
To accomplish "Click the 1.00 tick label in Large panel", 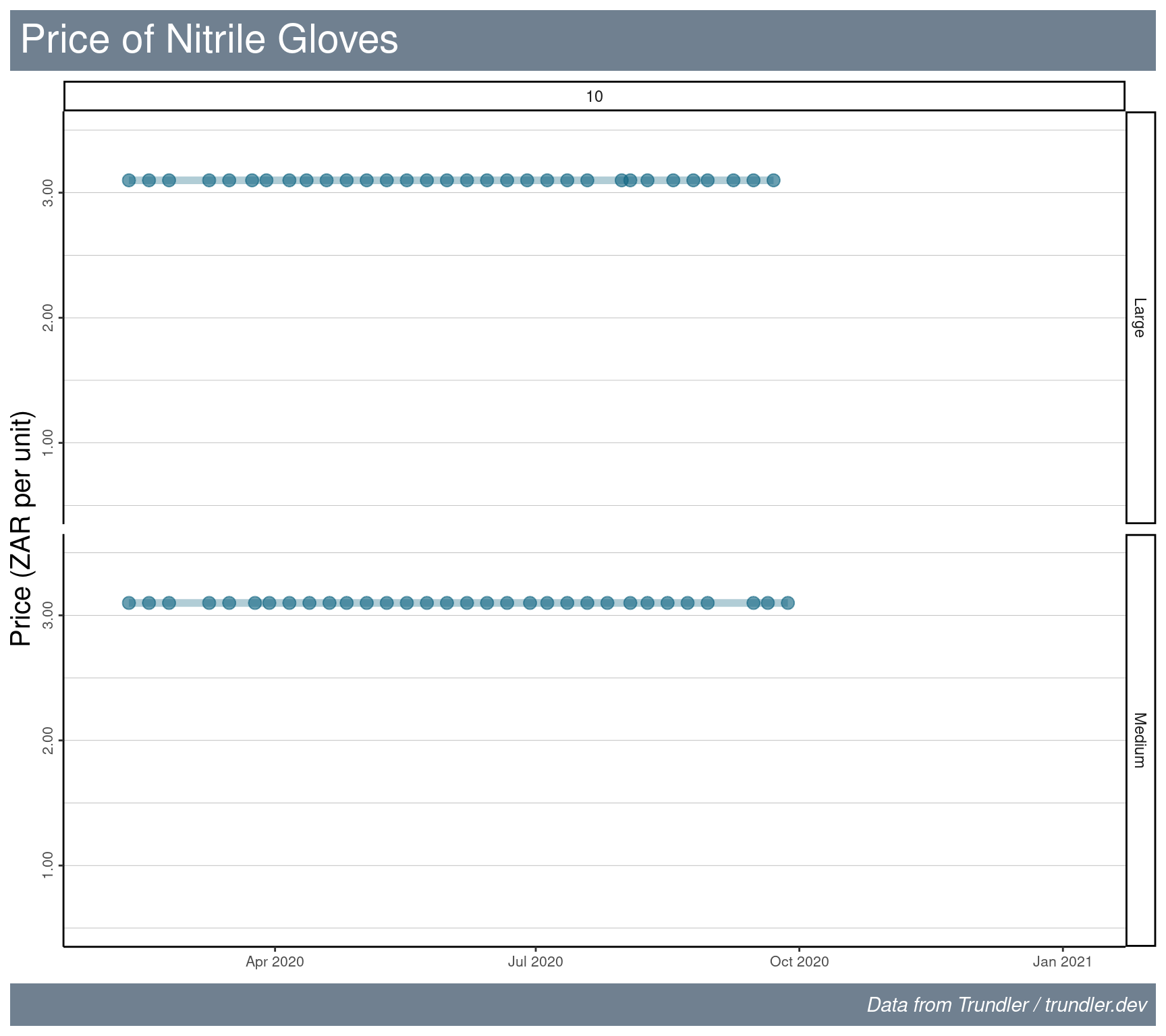I will (48, 442).
